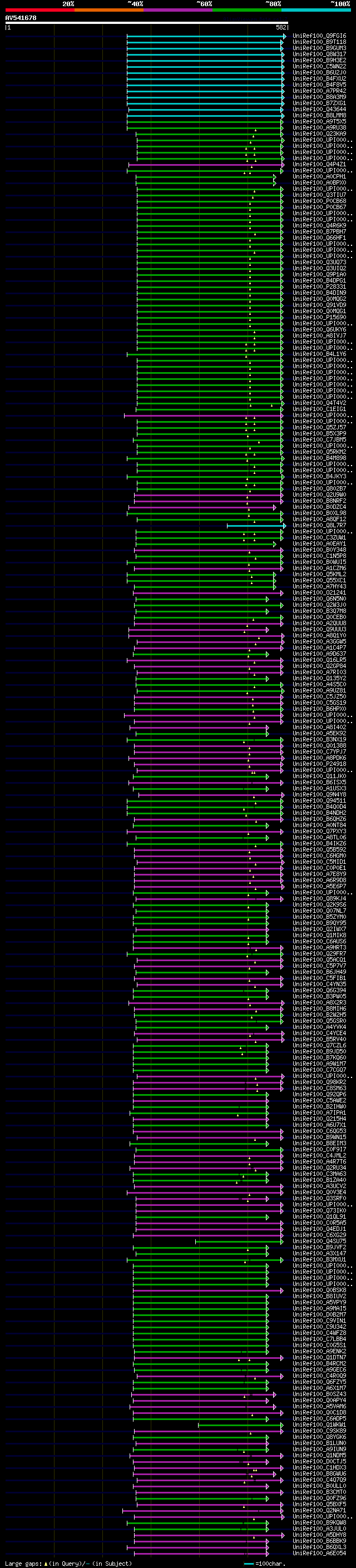Select label UniRef100_Q3UIQ2
Image resolution: width=356 pixels, height=1568 pixels.
tap(319, 269)
